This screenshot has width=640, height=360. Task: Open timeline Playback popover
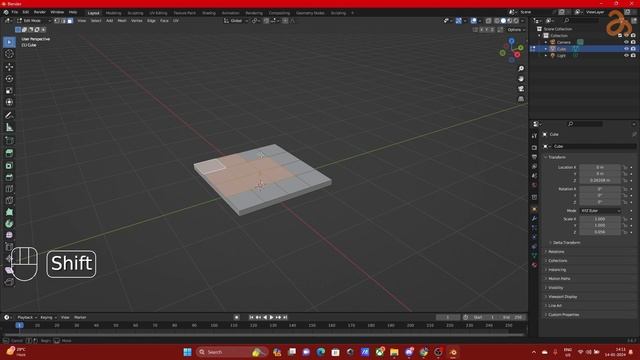click(x=27, y=317)
